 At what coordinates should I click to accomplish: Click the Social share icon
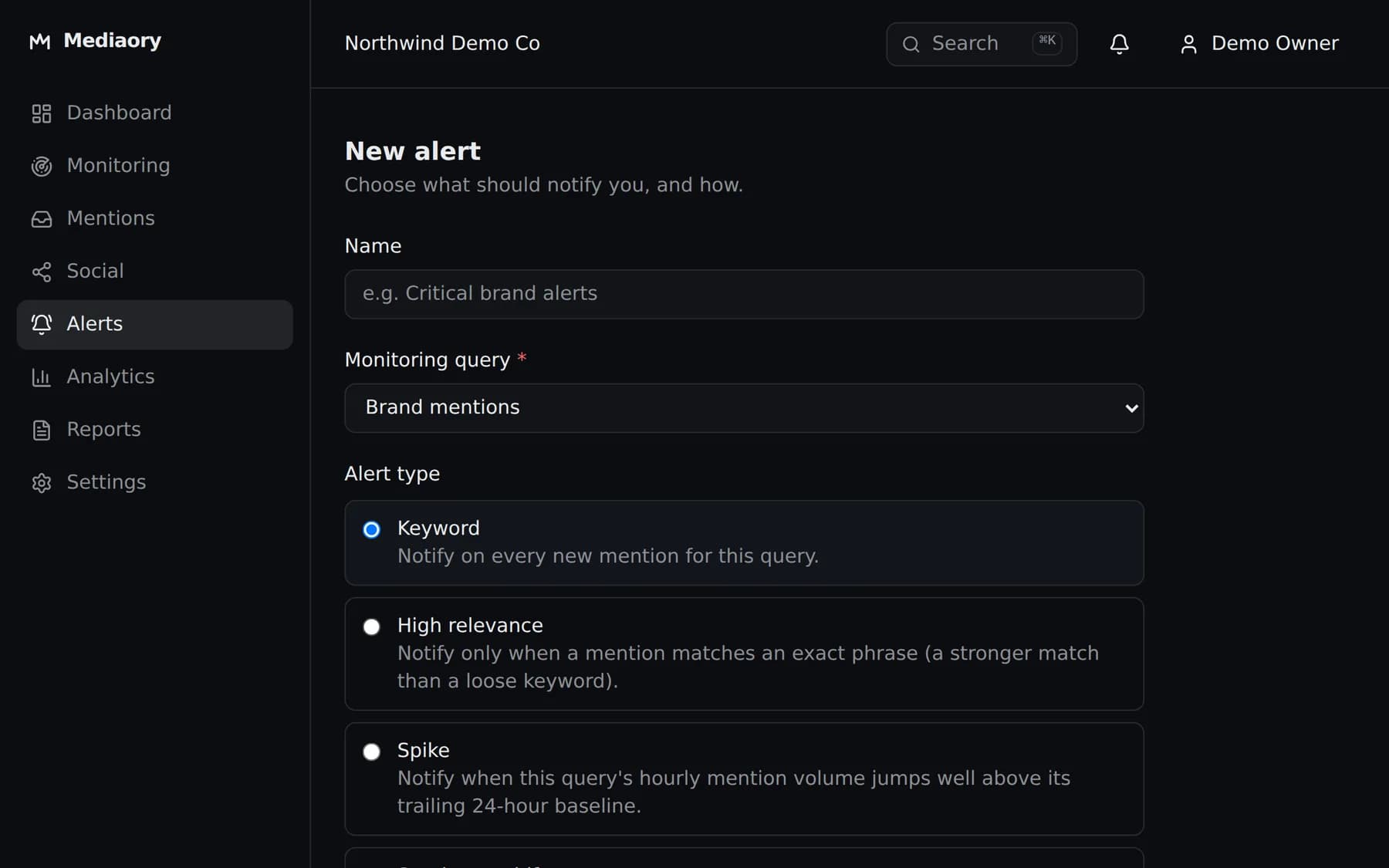pyautogui.click(x=42, y=272)
